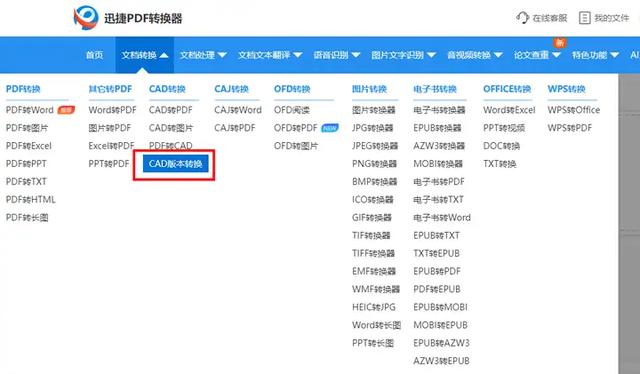Choose PDF转HTML entry
The height and width of the screenshot is (374, 640).
(31, 200)
